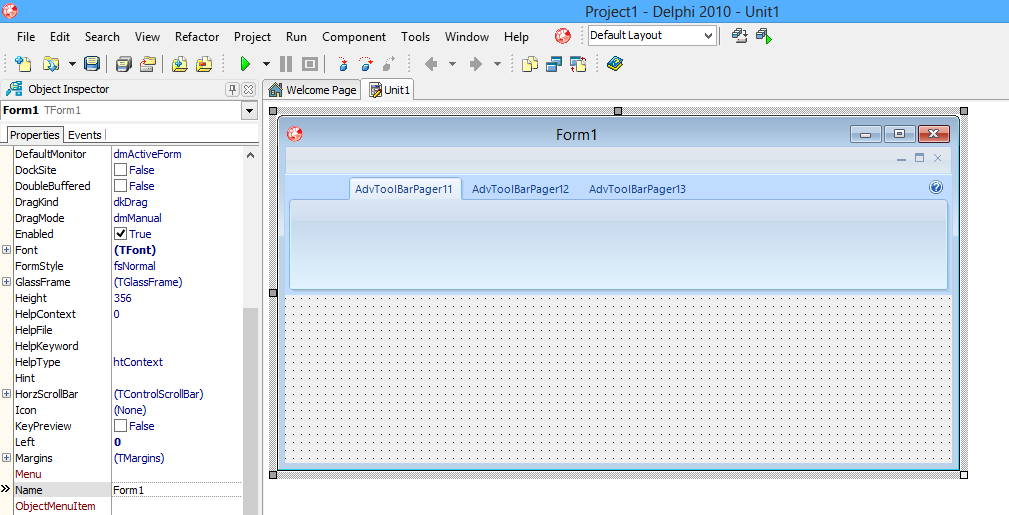Select the AdvToolBarPager11 tab
The width and height of the screenshot is (1009, 515).
coord(404,189)
